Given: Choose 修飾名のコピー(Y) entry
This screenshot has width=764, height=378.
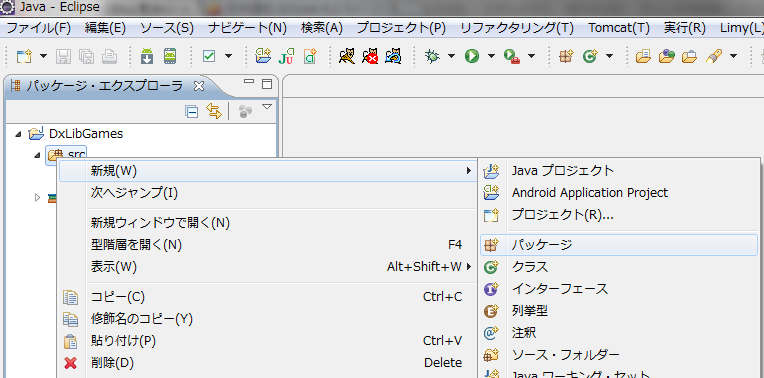Looking at the screenshot, I should point(267,319).
